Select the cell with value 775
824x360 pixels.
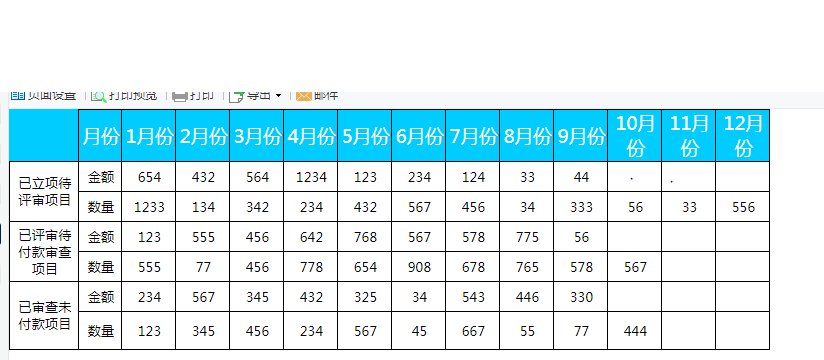click(x=527, y=237)
